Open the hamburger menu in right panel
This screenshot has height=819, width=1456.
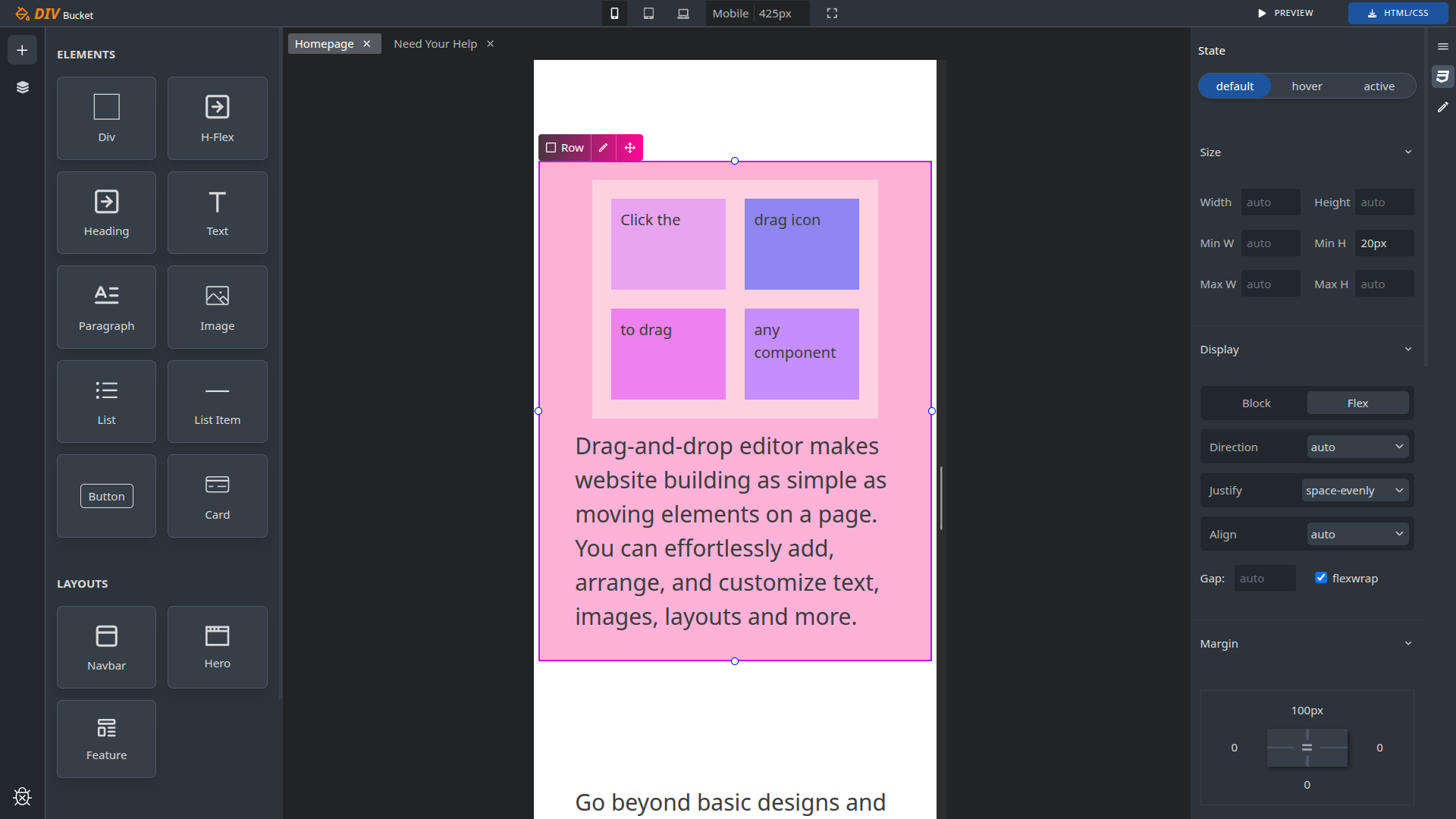(x=1442, y=47)
